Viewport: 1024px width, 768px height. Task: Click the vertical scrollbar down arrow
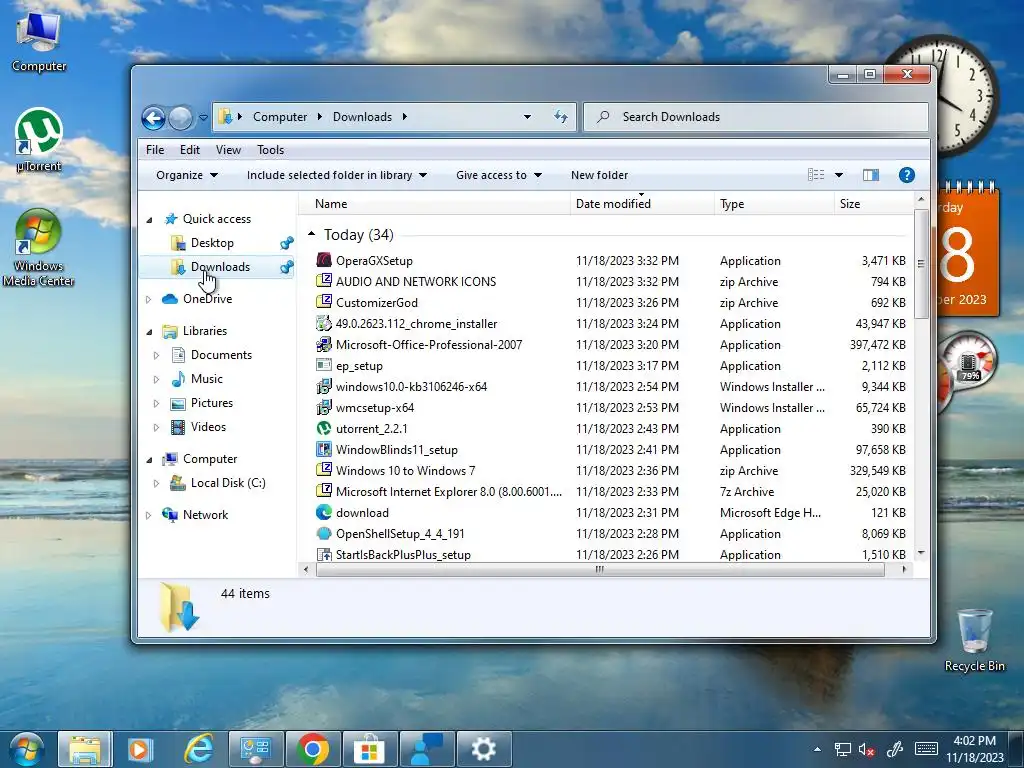pos(921,553)
